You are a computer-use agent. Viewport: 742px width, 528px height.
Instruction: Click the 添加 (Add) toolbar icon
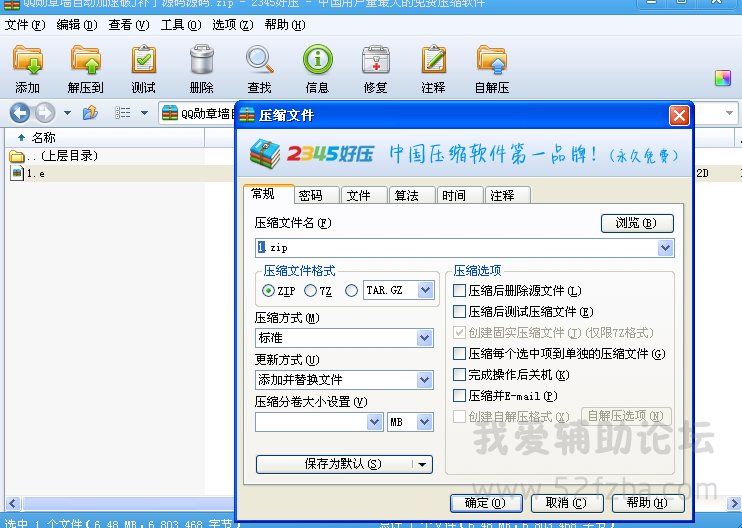click(x=28, y=62)
